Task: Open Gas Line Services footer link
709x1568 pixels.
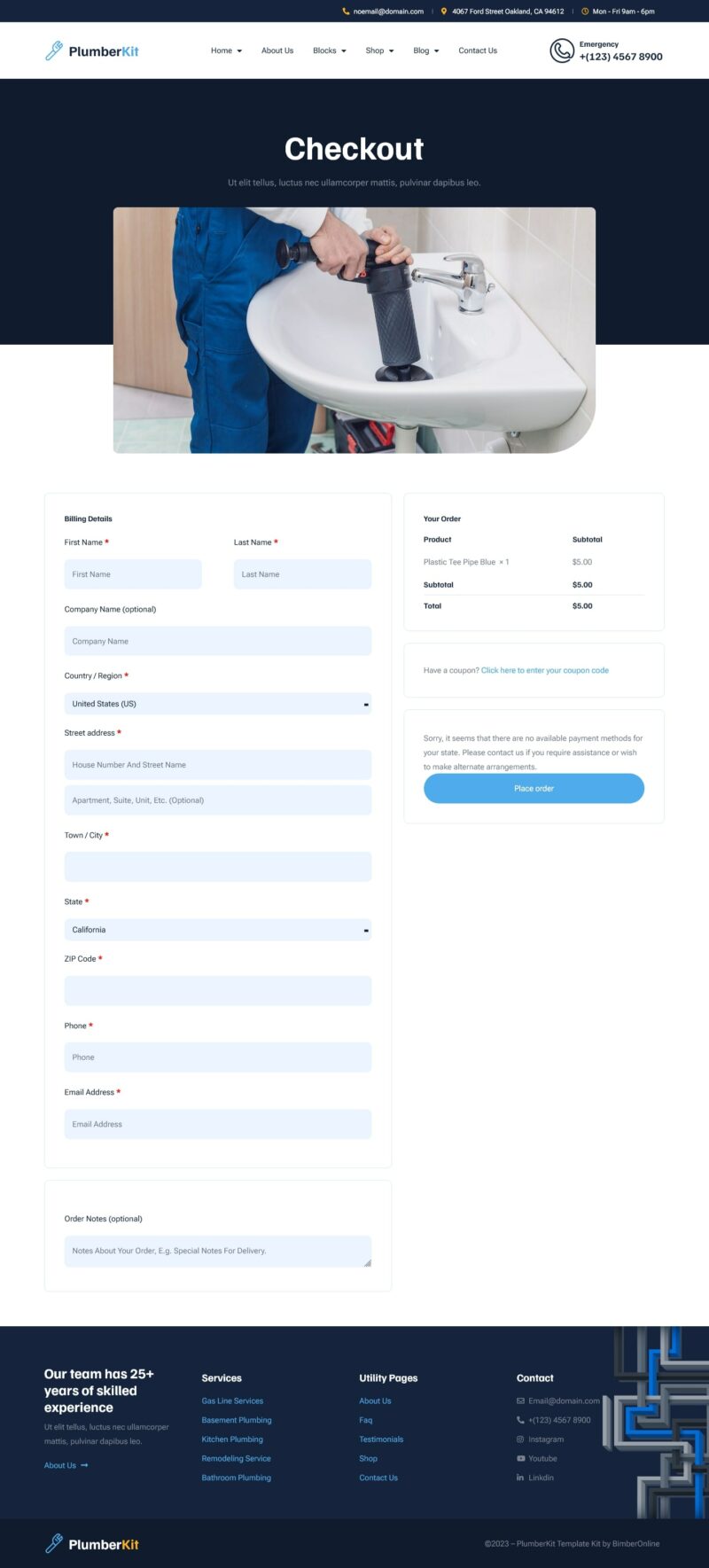Action: coord(232,1401)
